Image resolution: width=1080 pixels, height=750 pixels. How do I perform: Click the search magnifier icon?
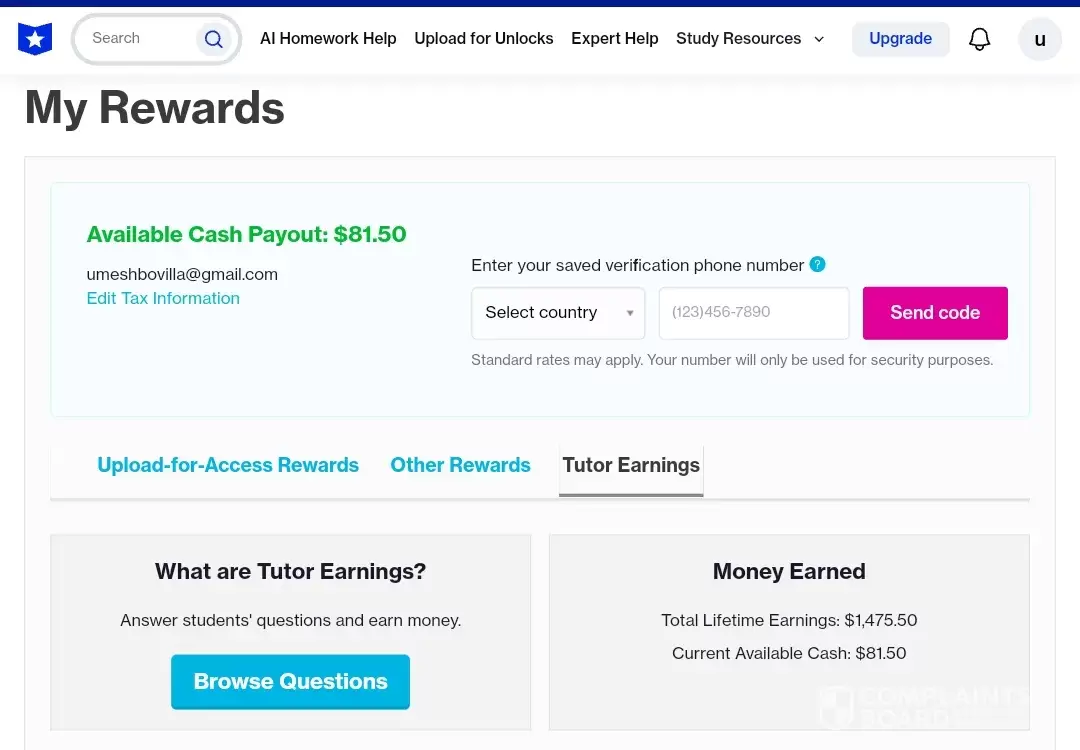tap(213, 39)
